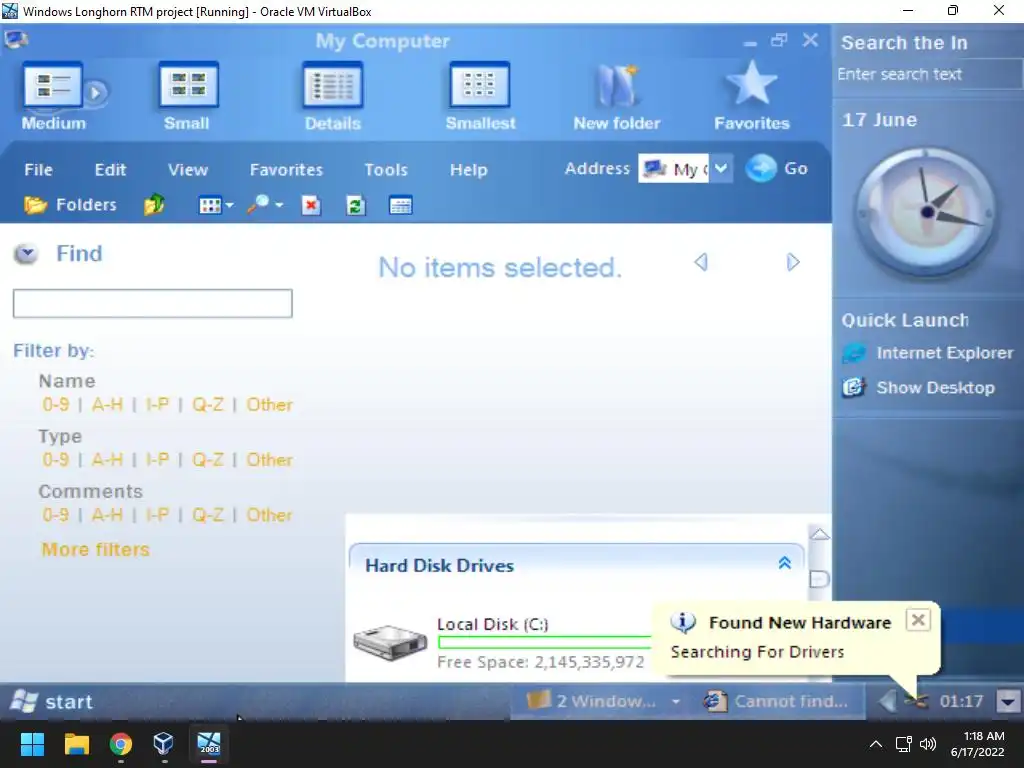Screen dimensions: 1024x768
Task: Filter Comments by I-P
Action: click(x=157, y=515)
